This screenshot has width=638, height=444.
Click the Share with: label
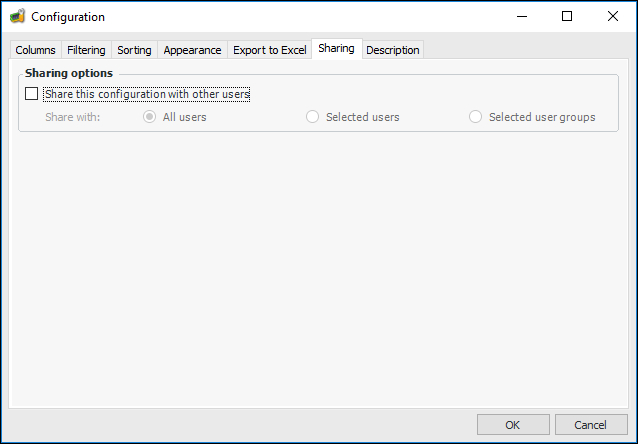72,117
